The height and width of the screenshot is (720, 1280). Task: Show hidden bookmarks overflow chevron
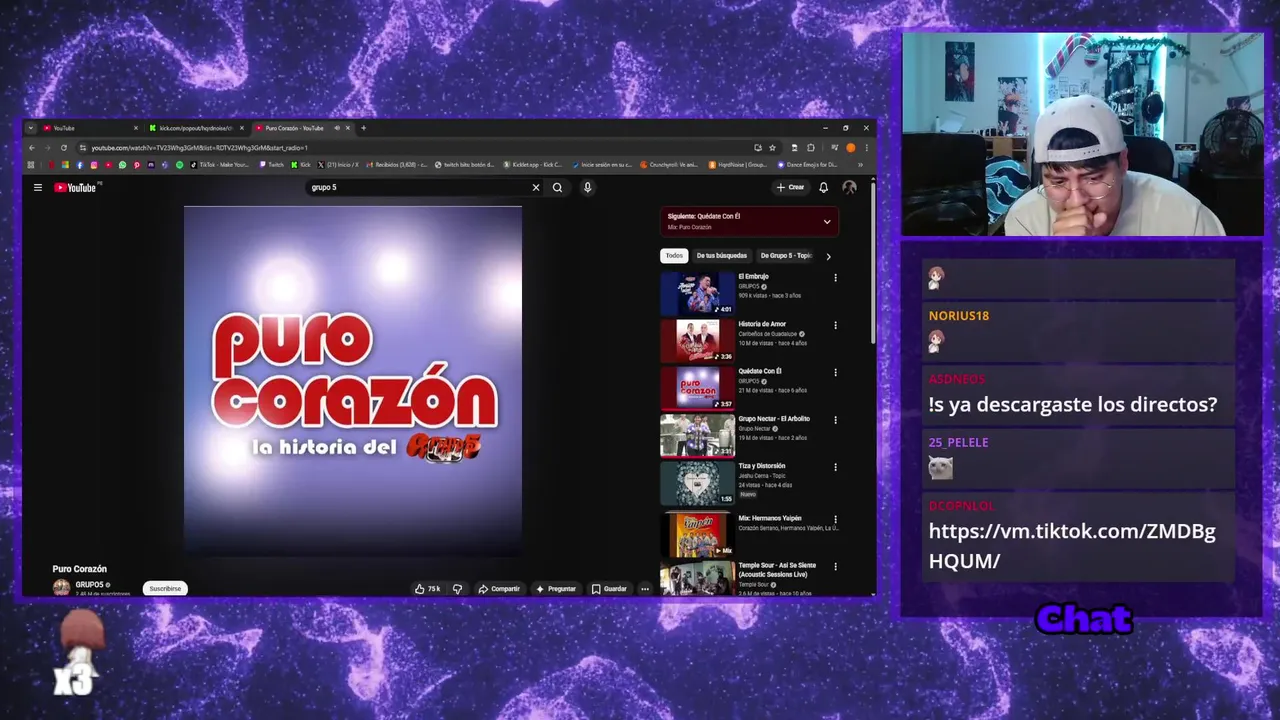pos(860,165)
